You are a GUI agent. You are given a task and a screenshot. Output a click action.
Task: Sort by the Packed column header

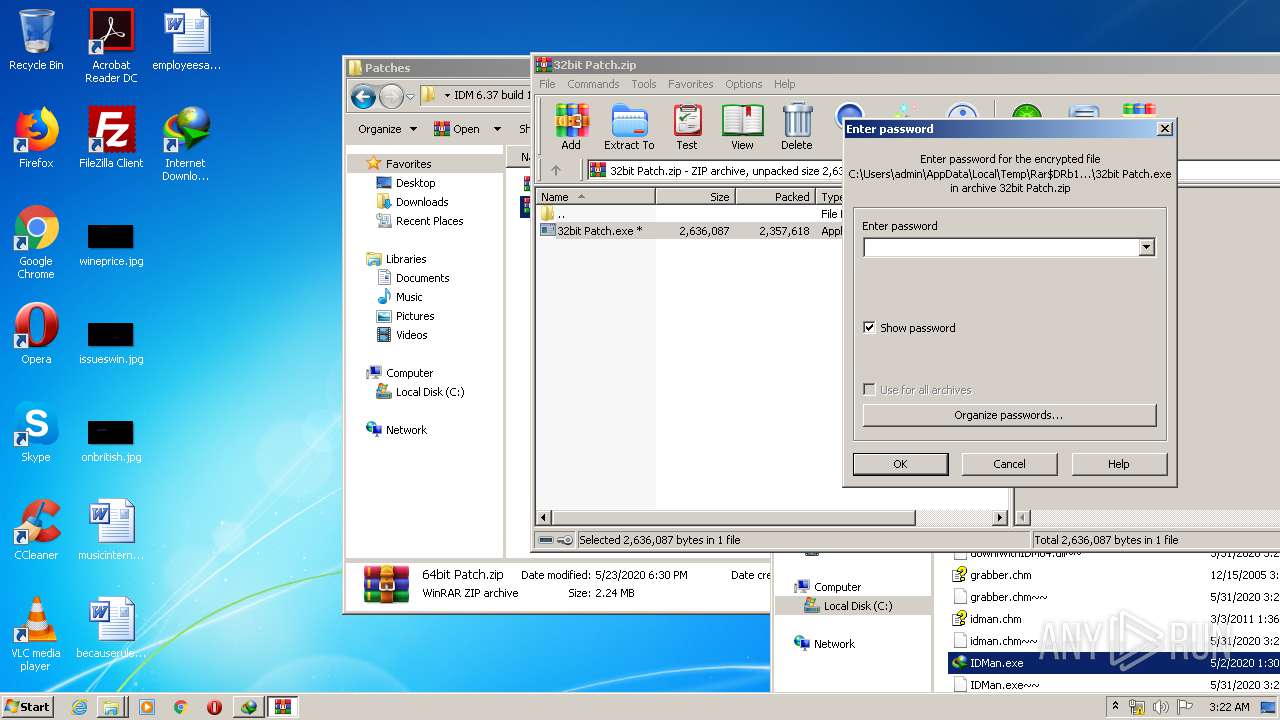[x=776, y=197]
